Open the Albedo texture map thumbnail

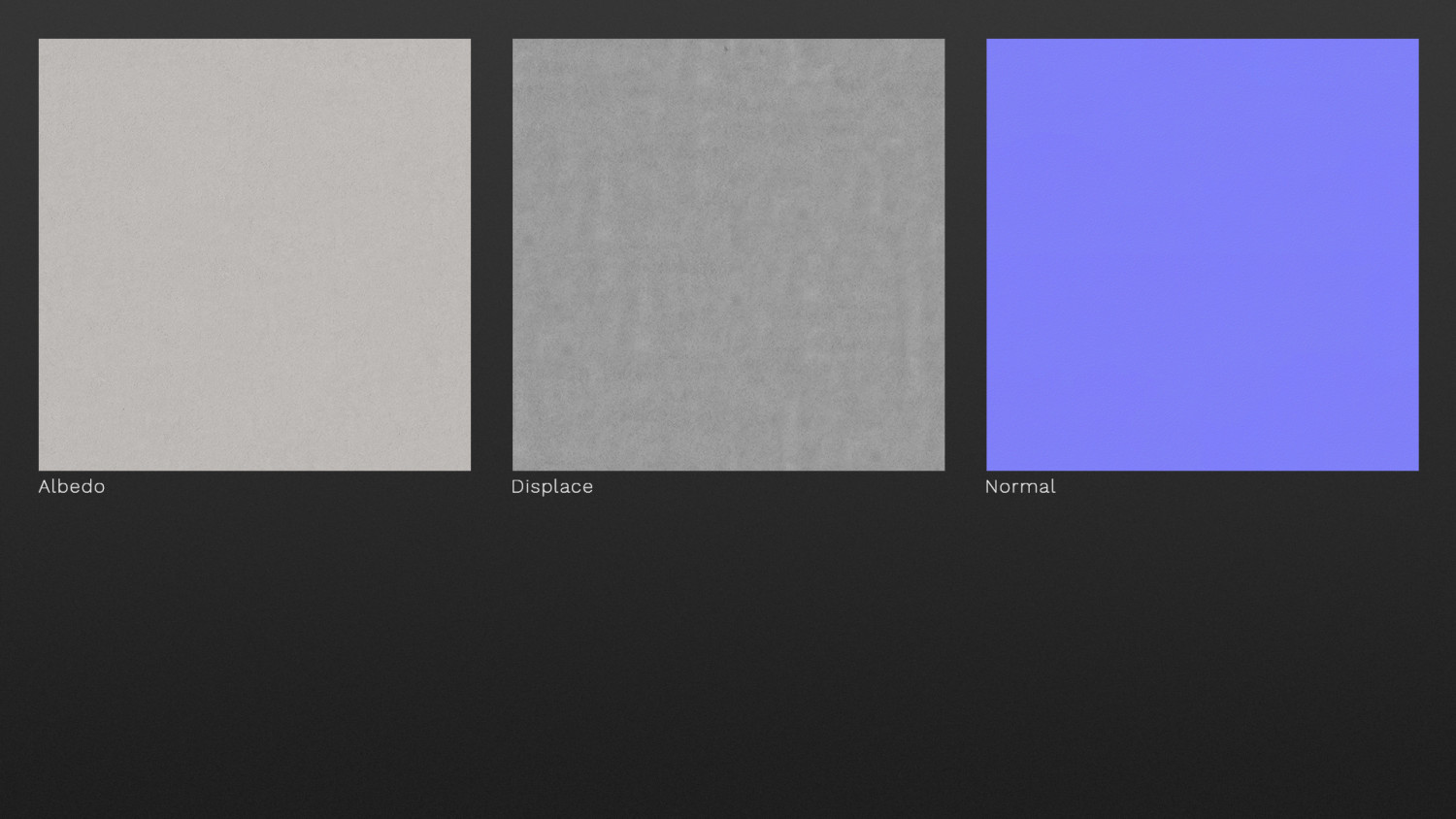tap(254, 254)
